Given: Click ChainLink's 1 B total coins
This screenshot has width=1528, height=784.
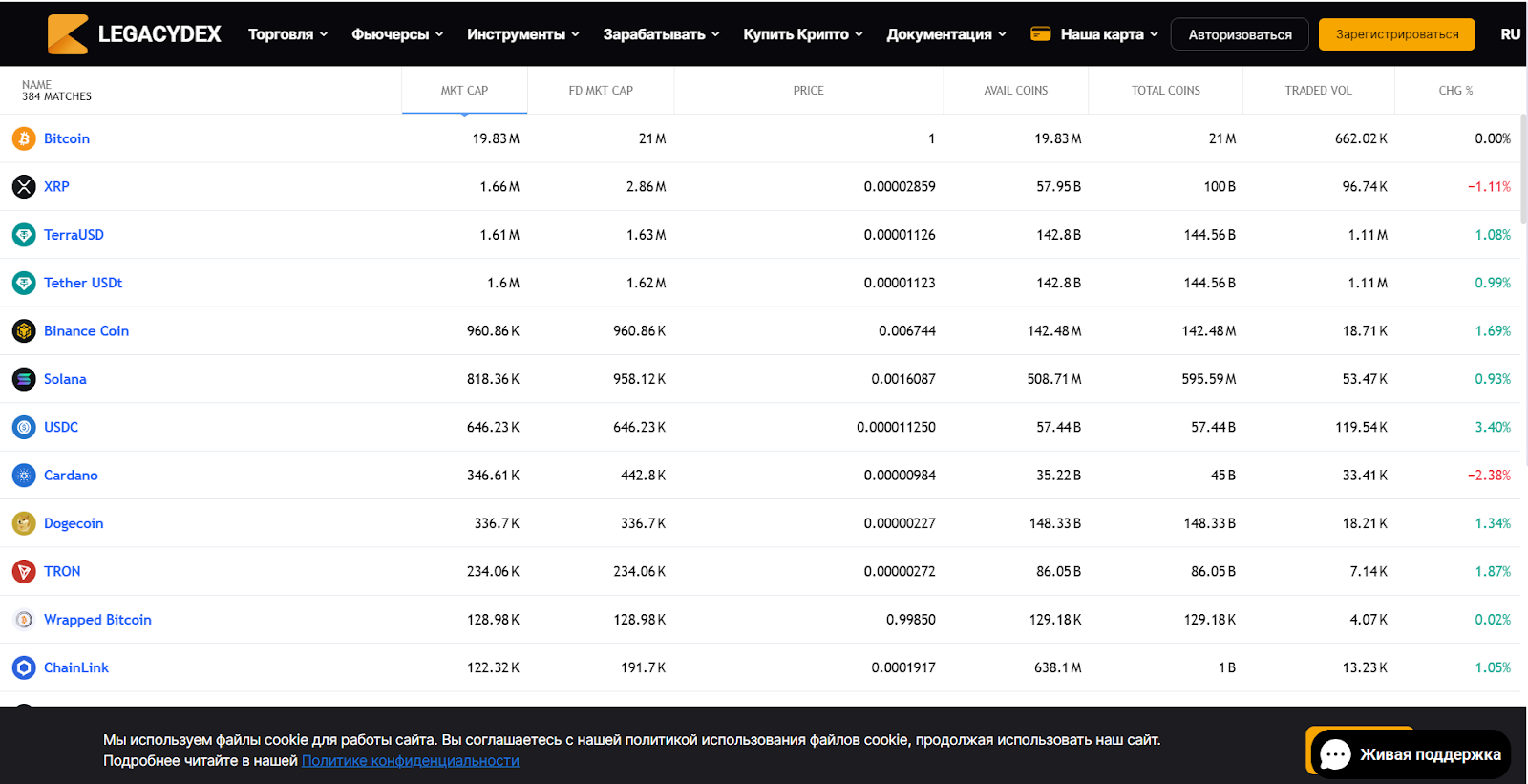Looking at the screenshot, I should [1227, 667].
